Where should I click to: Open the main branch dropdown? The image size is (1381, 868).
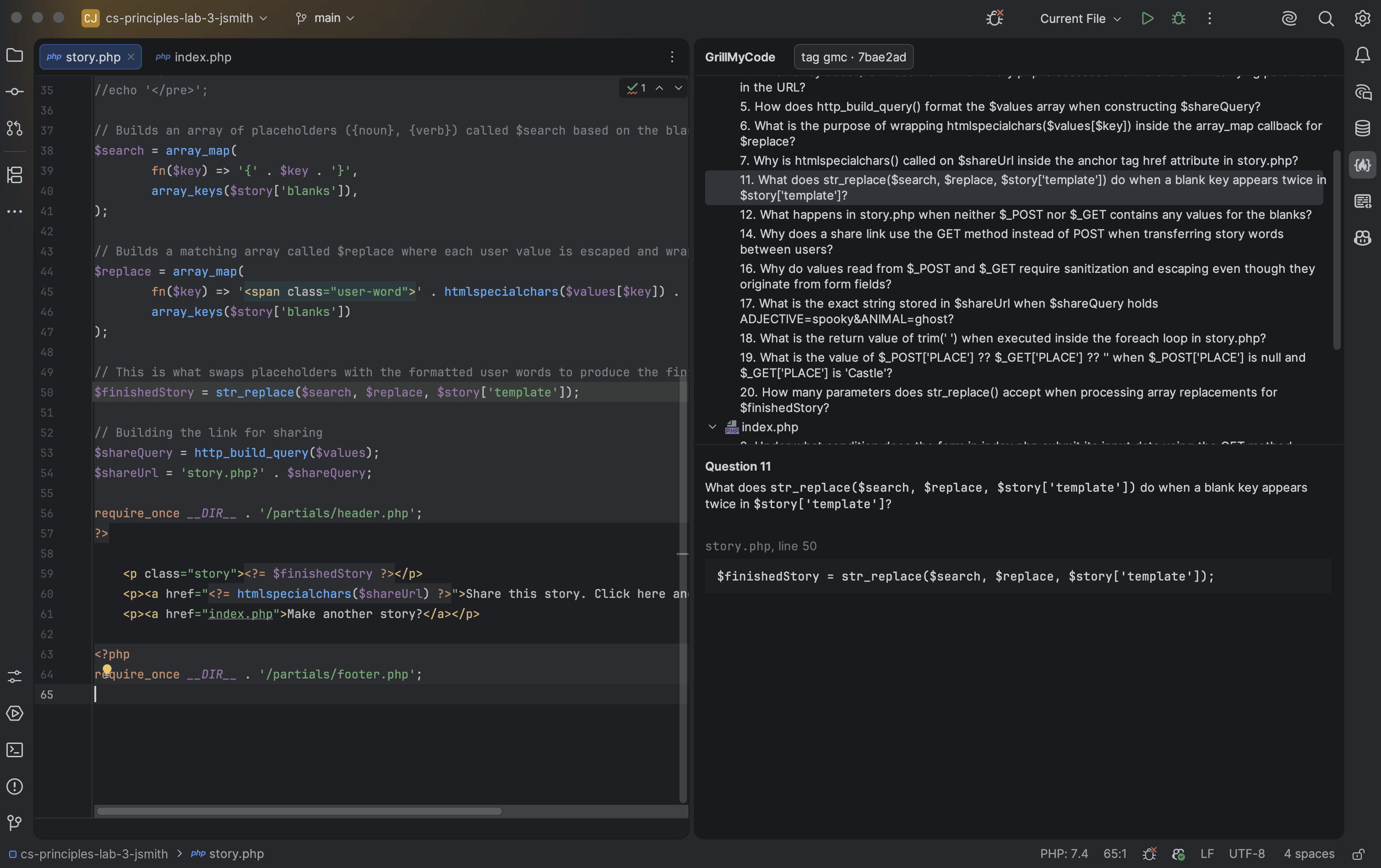(x=325, y=18)
